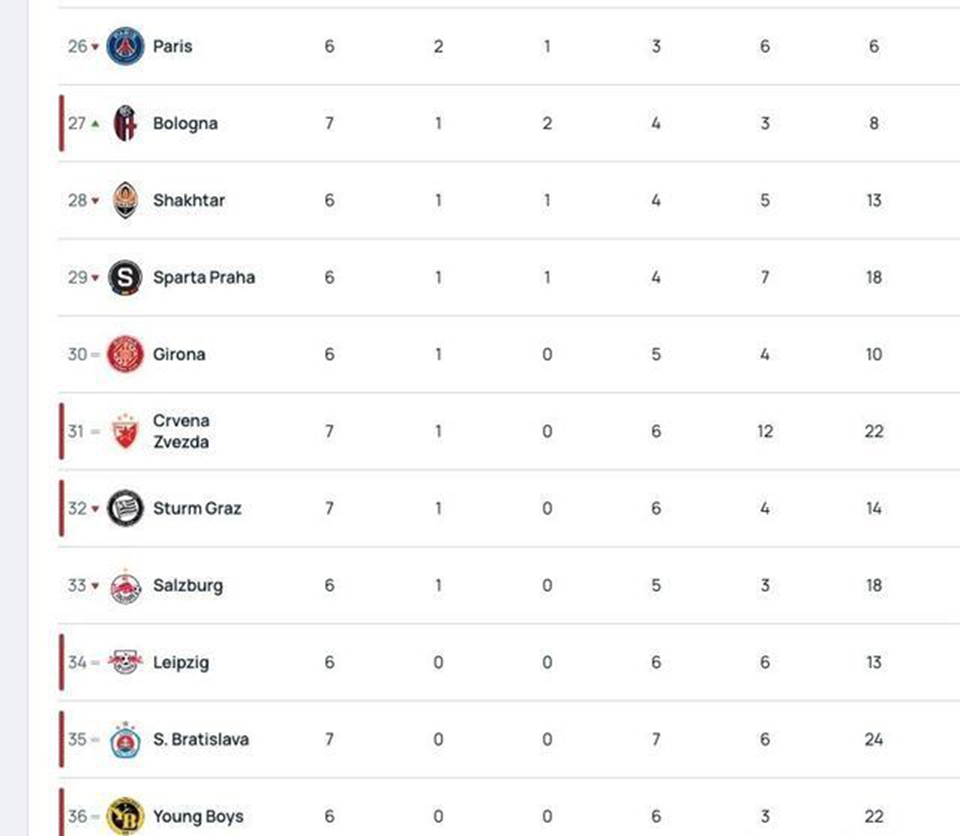Click the red down arrow beside rank 26
The width and height of the screenshot is (960, 836).
[x=95, y=47]
